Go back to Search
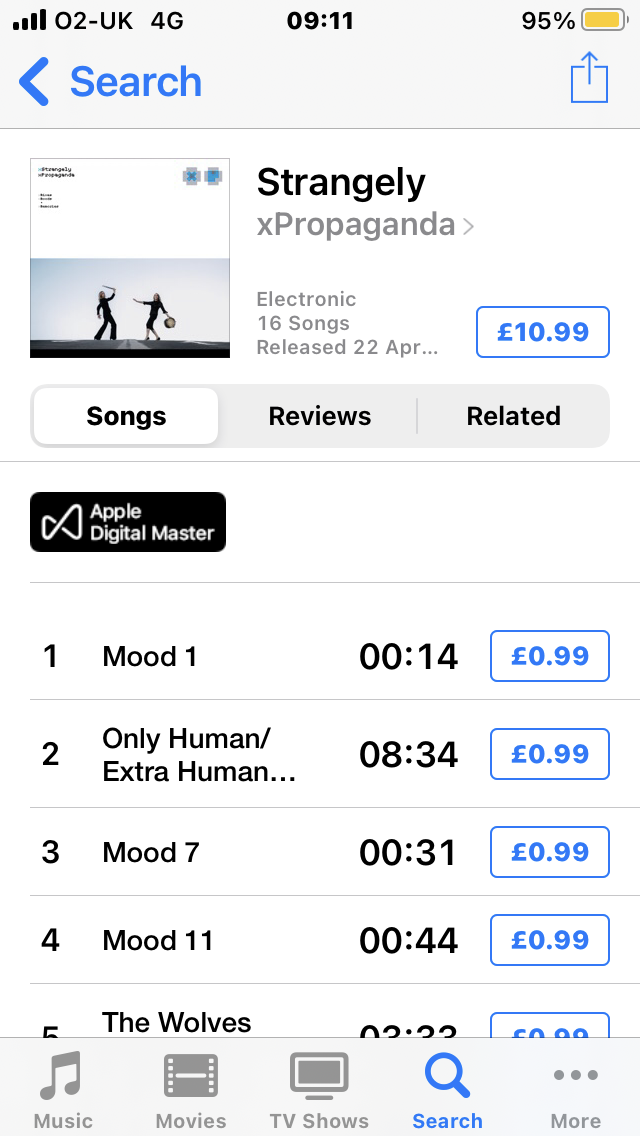The width and height of the screenshot is (640, 1136). coord(110,81)
